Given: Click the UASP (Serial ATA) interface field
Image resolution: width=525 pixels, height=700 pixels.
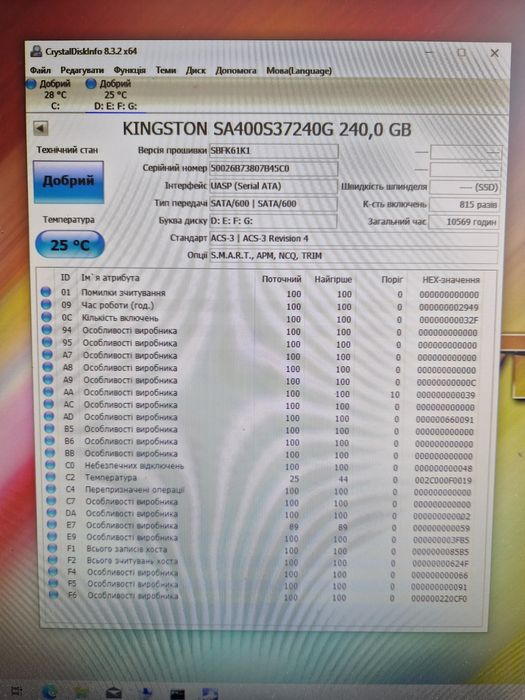Looking at the screenshot, I should click(274, 186).
